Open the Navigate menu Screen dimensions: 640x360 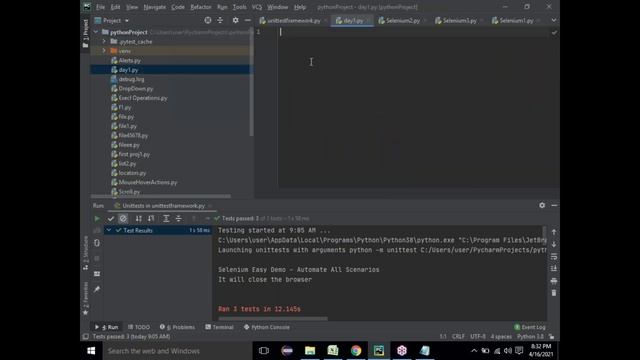coord(155,7)
